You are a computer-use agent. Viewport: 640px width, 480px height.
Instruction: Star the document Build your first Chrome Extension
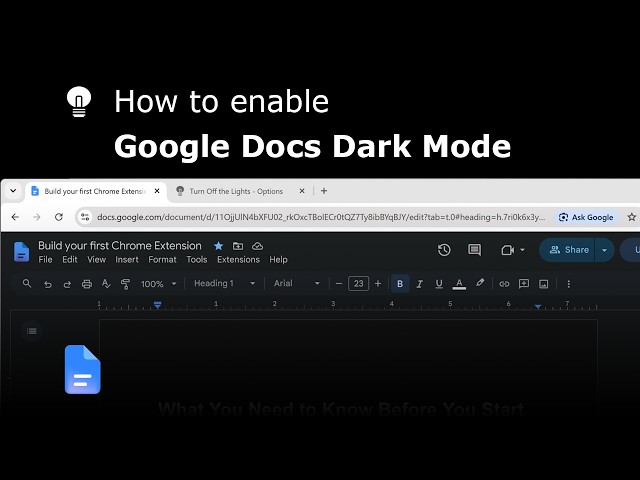pos(218,246)
